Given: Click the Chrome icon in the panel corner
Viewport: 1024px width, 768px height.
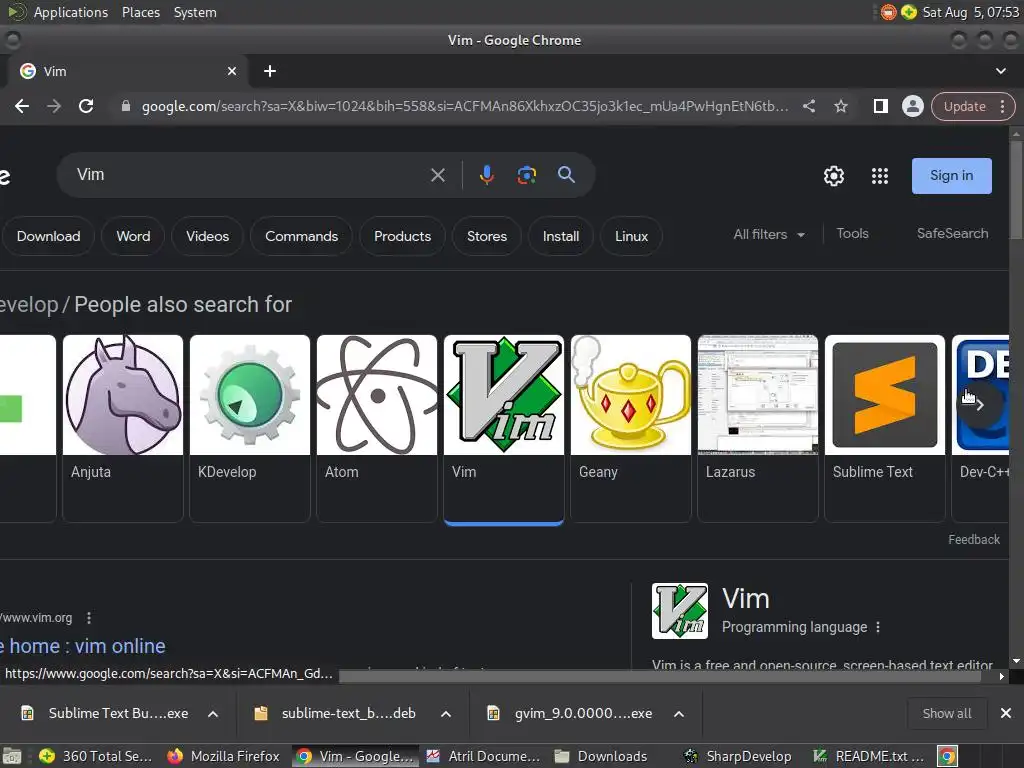Looking at the screenshot, I should point(947,756).
